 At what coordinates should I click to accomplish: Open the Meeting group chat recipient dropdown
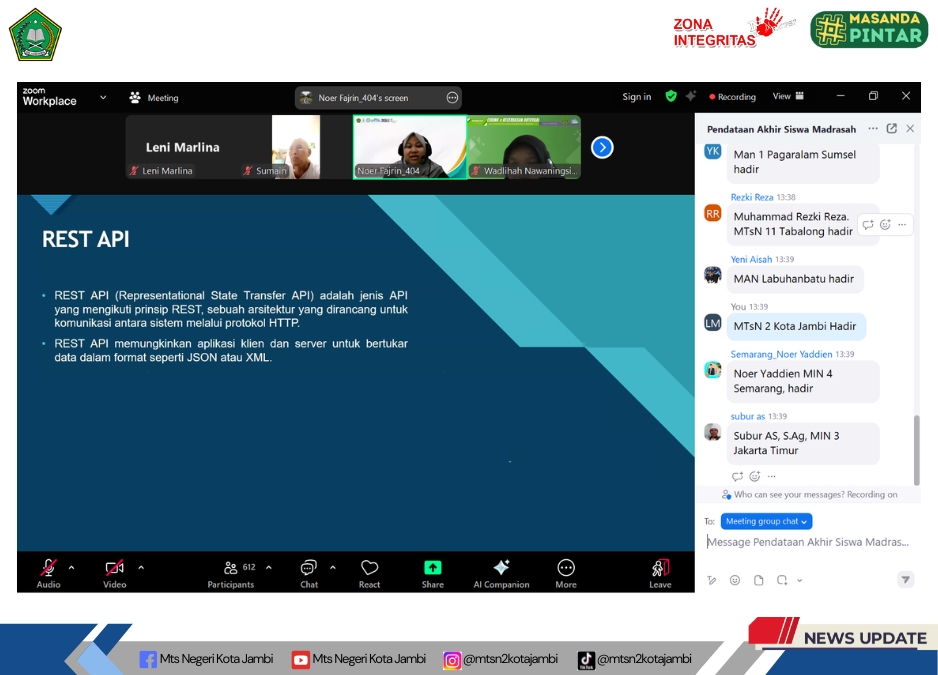766,521
